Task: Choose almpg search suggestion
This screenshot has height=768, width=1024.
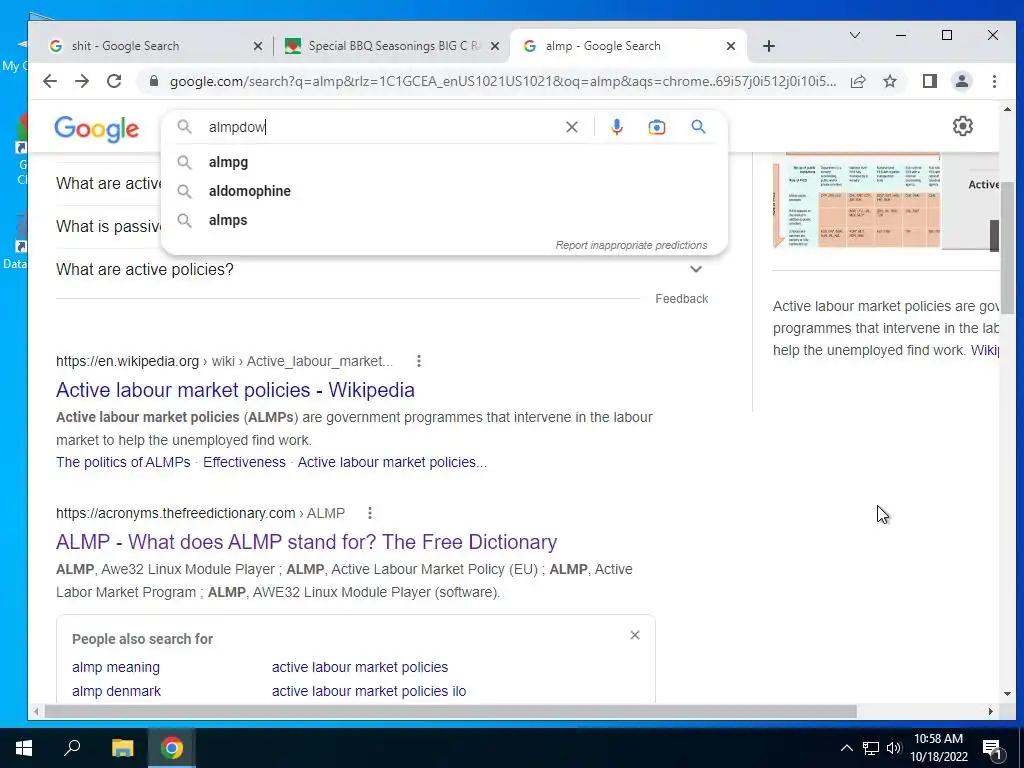Action: click(444, 162)
